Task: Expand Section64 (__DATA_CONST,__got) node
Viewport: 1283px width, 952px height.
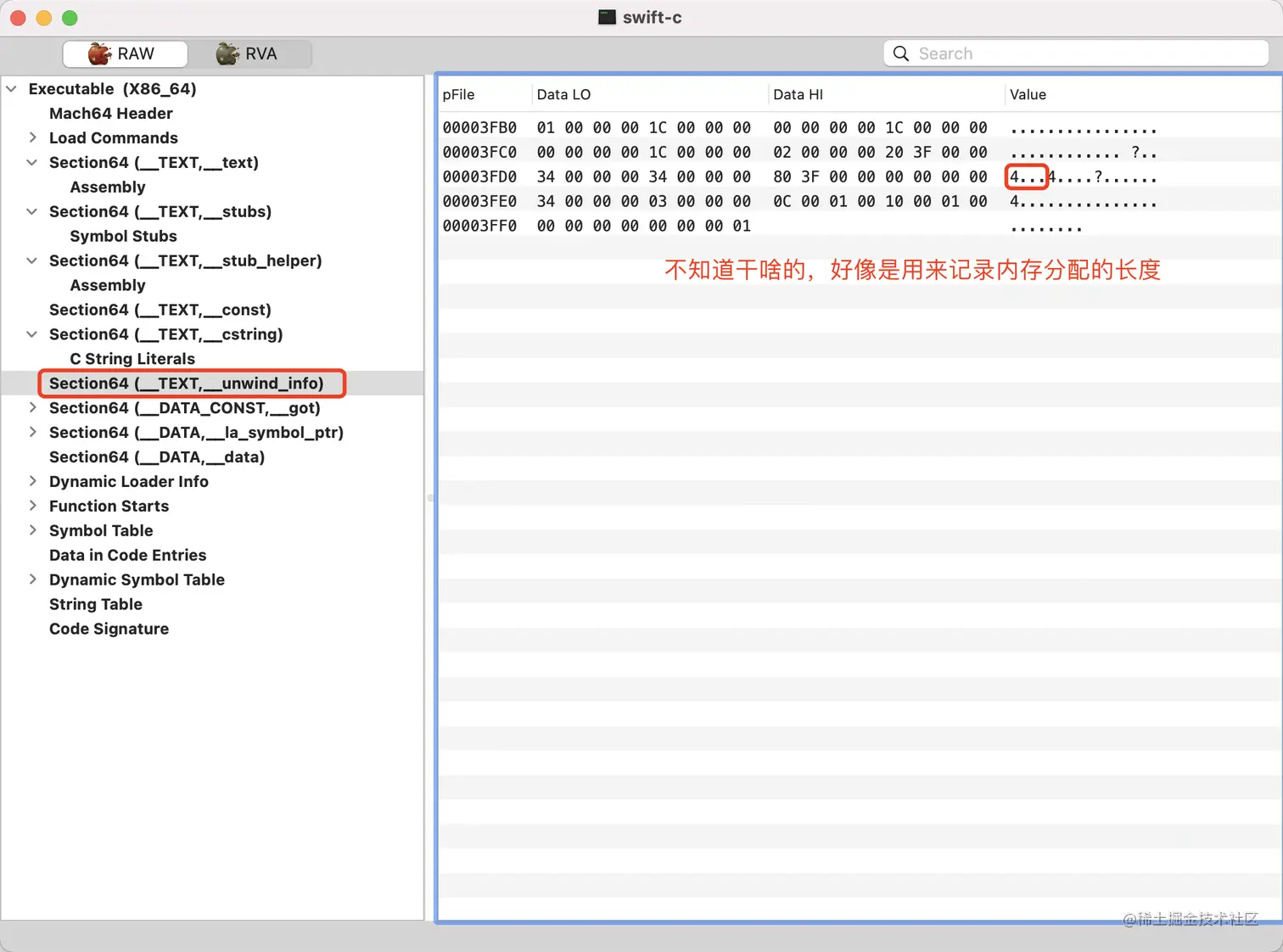Action: 32,407
